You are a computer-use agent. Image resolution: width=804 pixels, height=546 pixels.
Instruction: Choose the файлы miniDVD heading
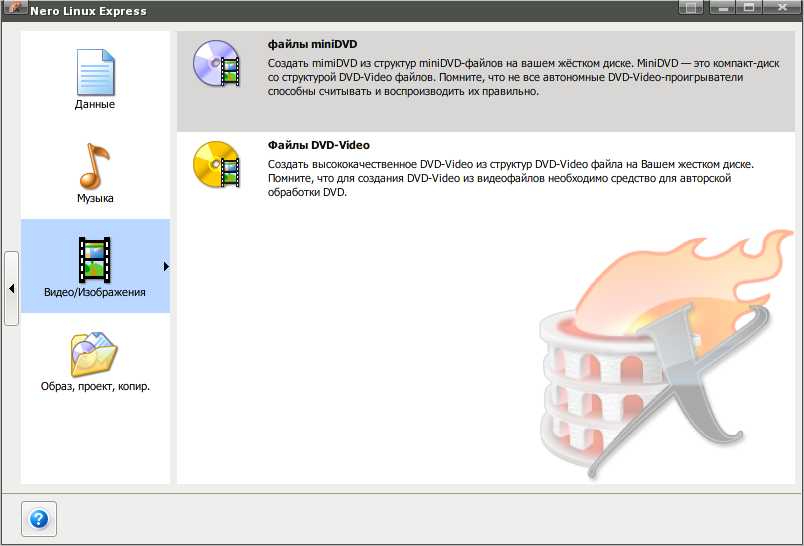tap(312, 45)
